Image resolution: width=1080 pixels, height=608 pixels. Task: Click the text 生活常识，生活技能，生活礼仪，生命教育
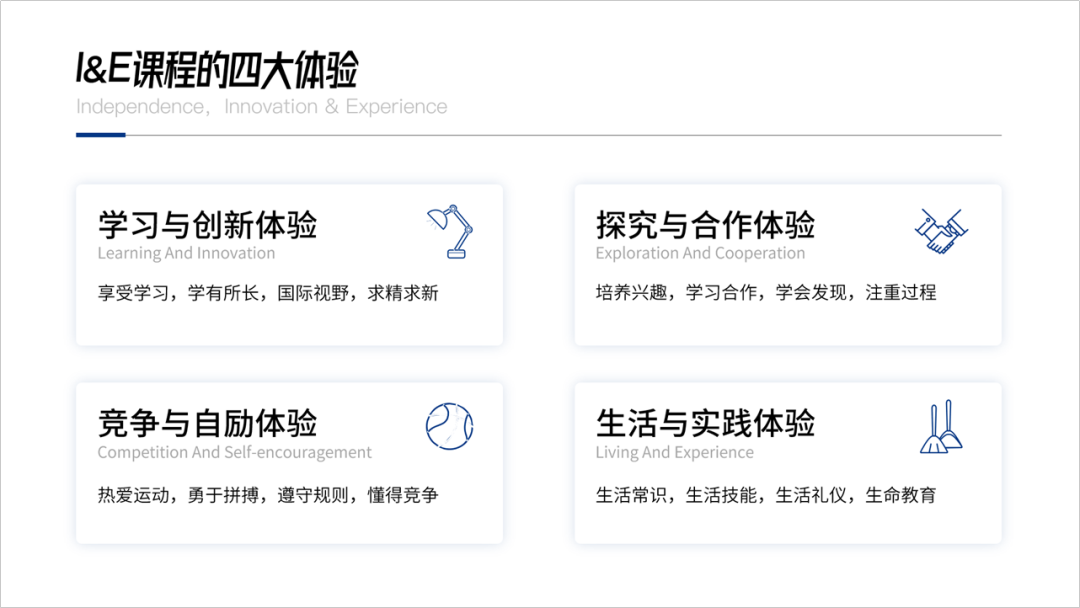(x=766, y=495)
